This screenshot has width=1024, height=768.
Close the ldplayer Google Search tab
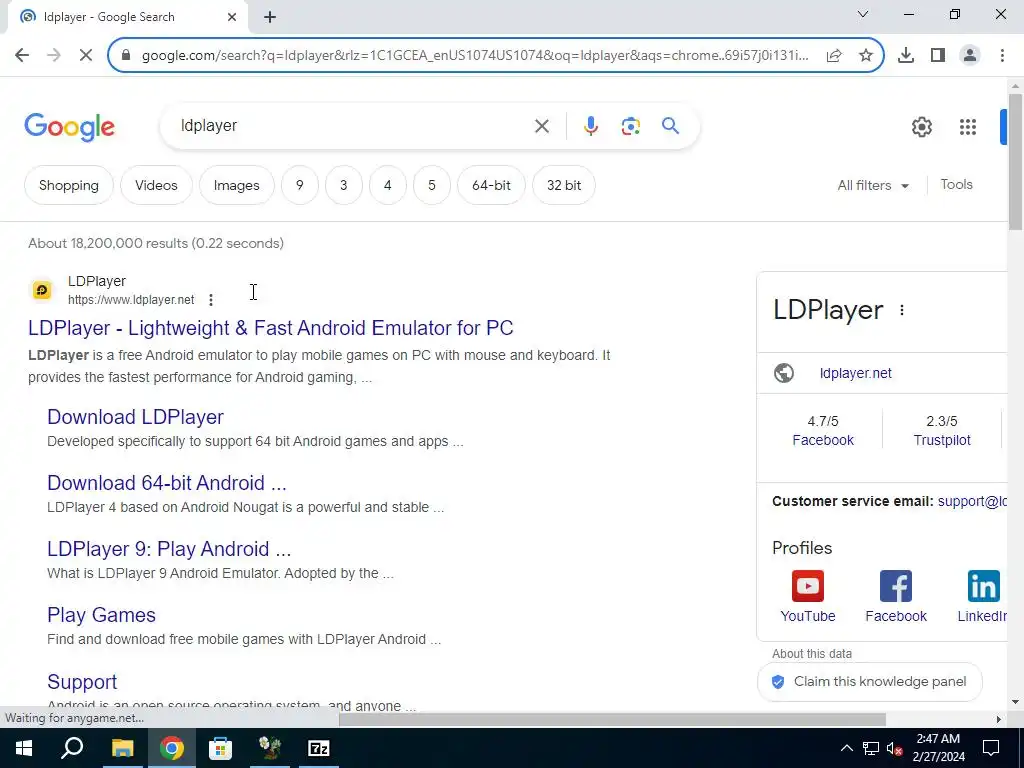(x=232, y=17)
